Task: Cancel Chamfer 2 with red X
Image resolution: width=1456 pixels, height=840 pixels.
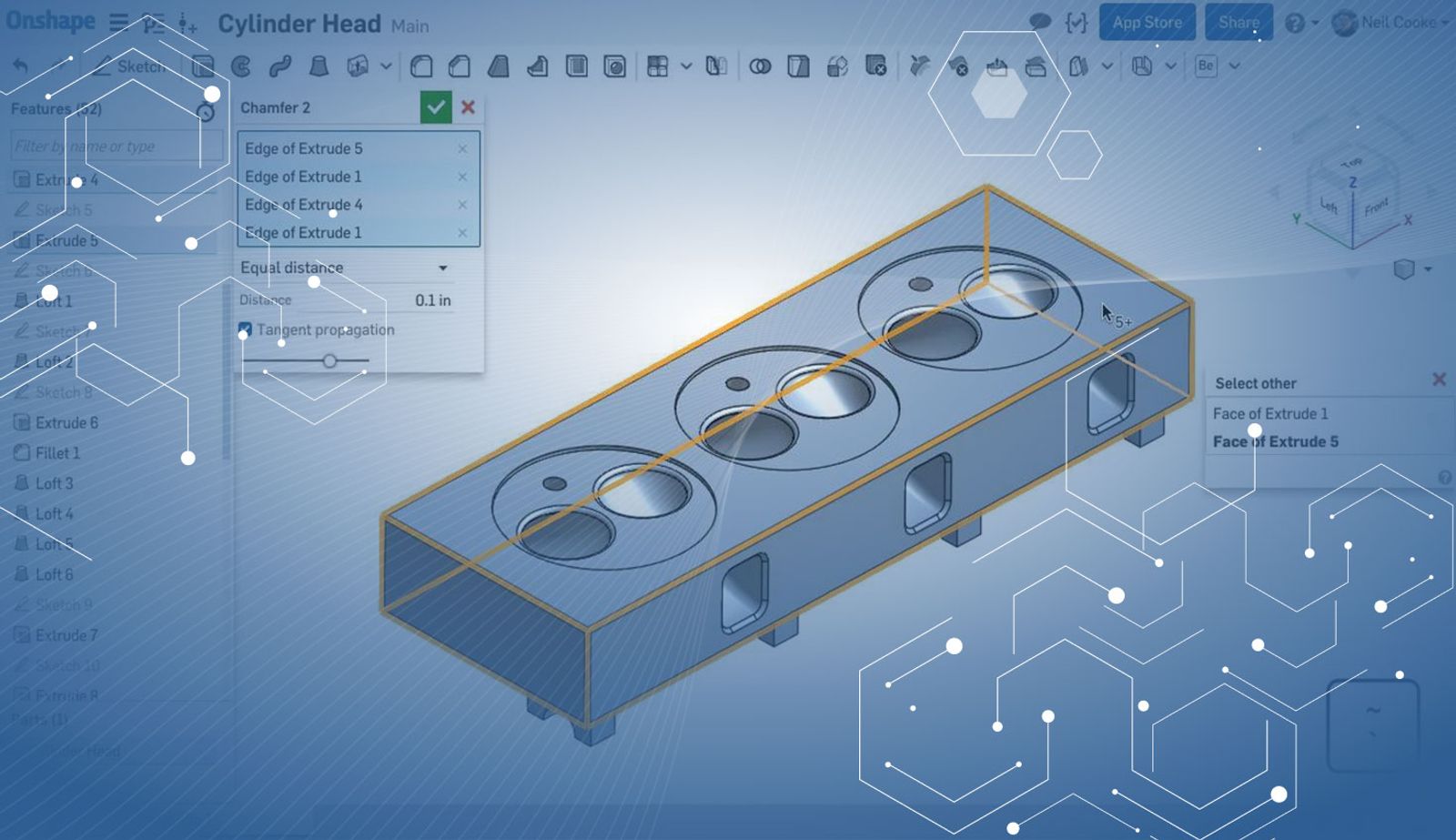Action: (469, 107)
